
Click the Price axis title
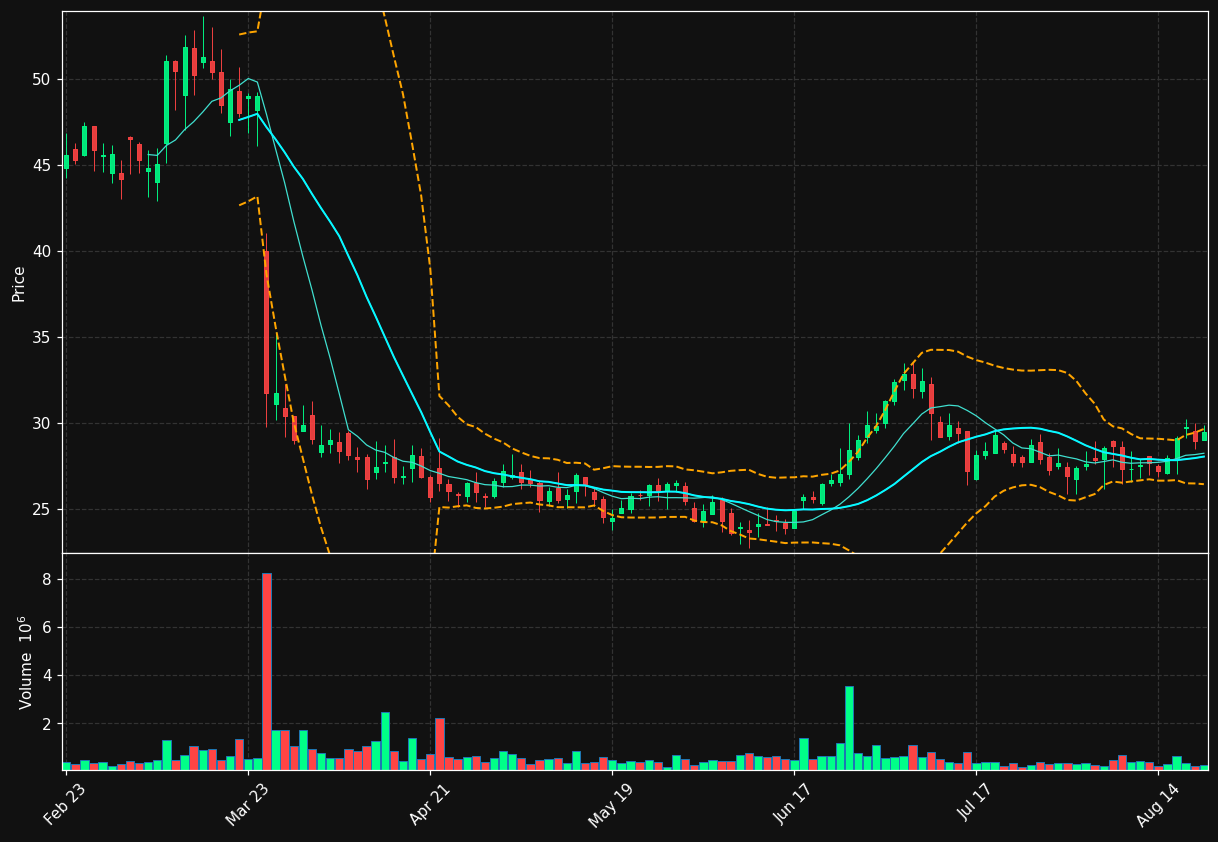19,283
